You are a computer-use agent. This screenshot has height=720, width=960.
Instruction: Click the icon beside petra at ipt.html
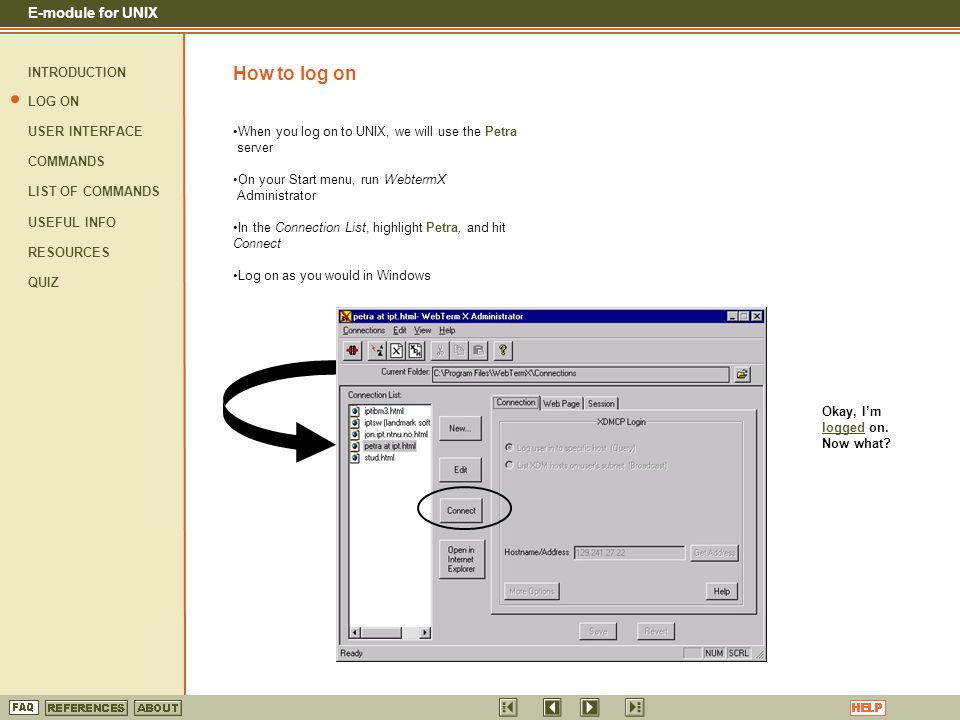[x=354, y=446]
